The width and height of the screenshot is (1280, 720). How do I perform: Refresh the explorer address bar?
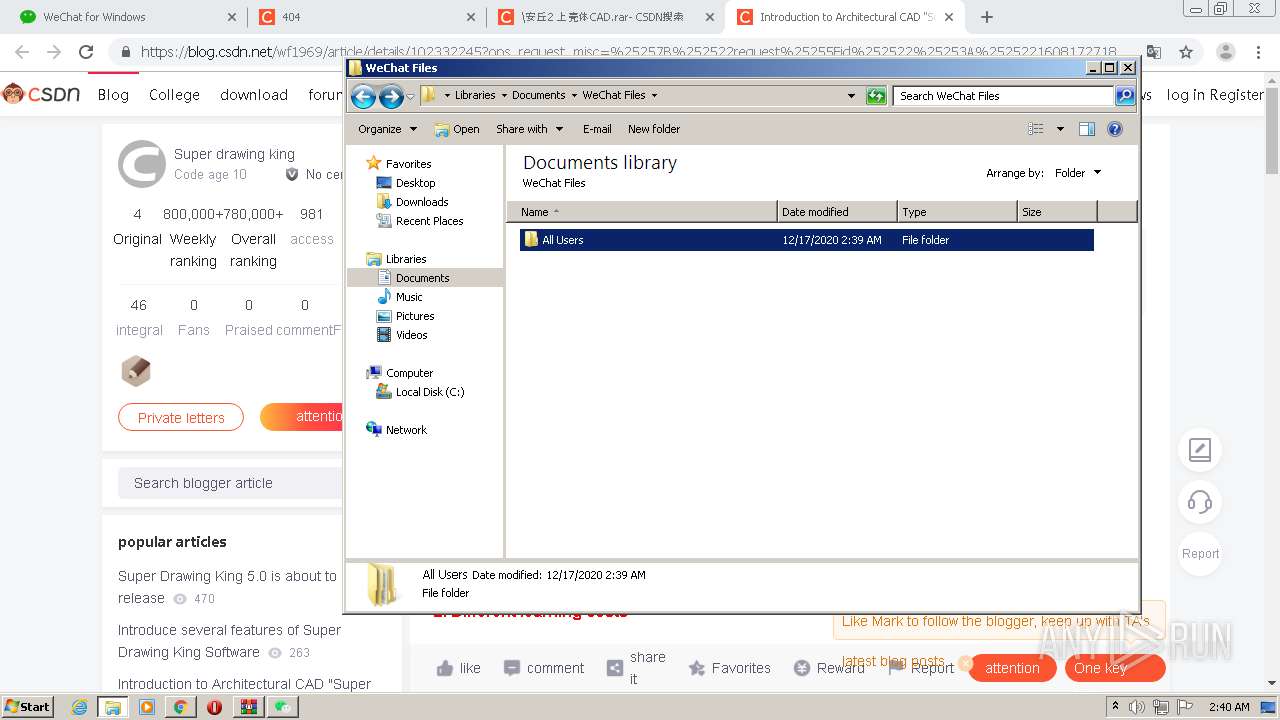[x=876, y=96]
